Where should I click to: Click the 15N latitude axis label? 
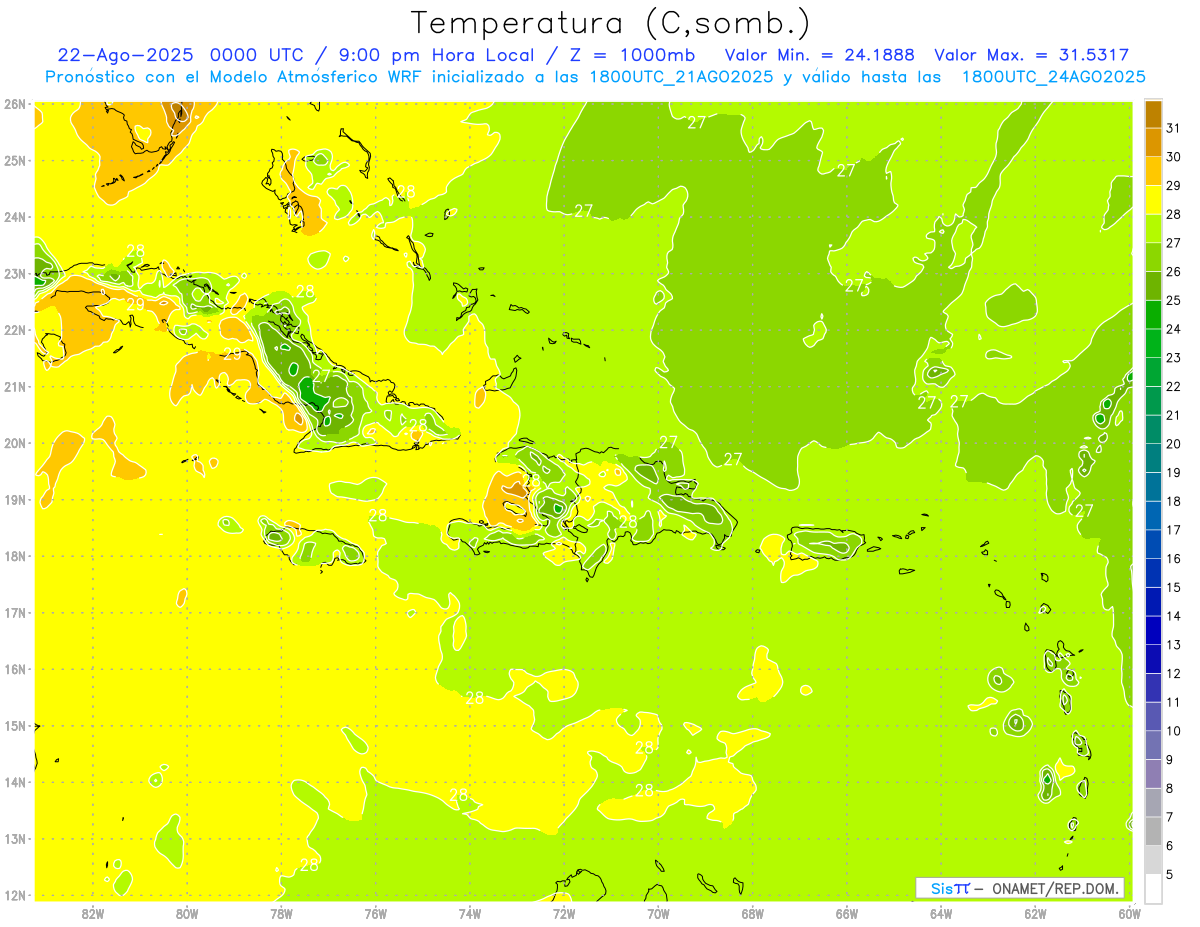[15, 726]
